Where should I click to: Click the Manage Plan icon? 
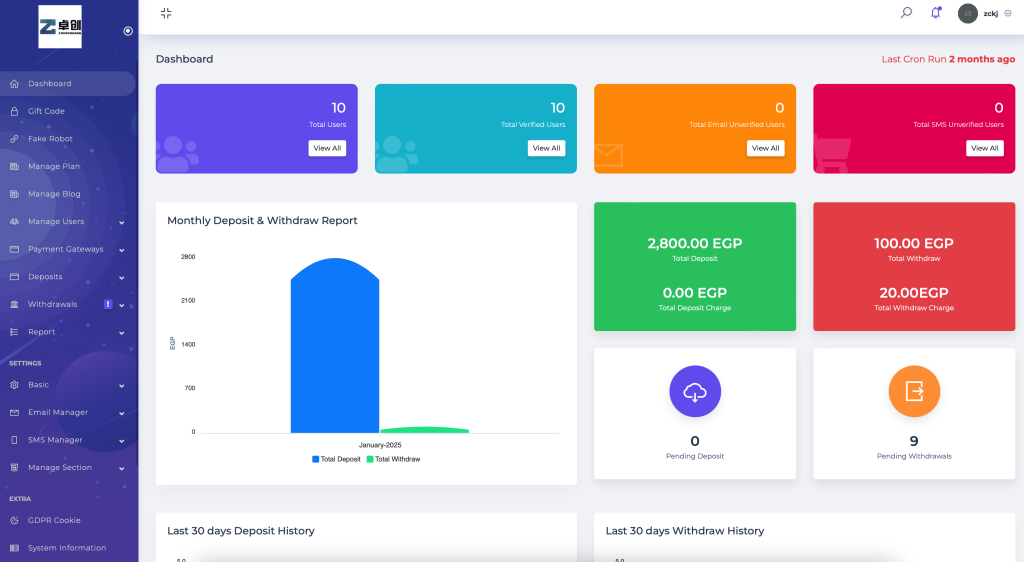(14, 166)
